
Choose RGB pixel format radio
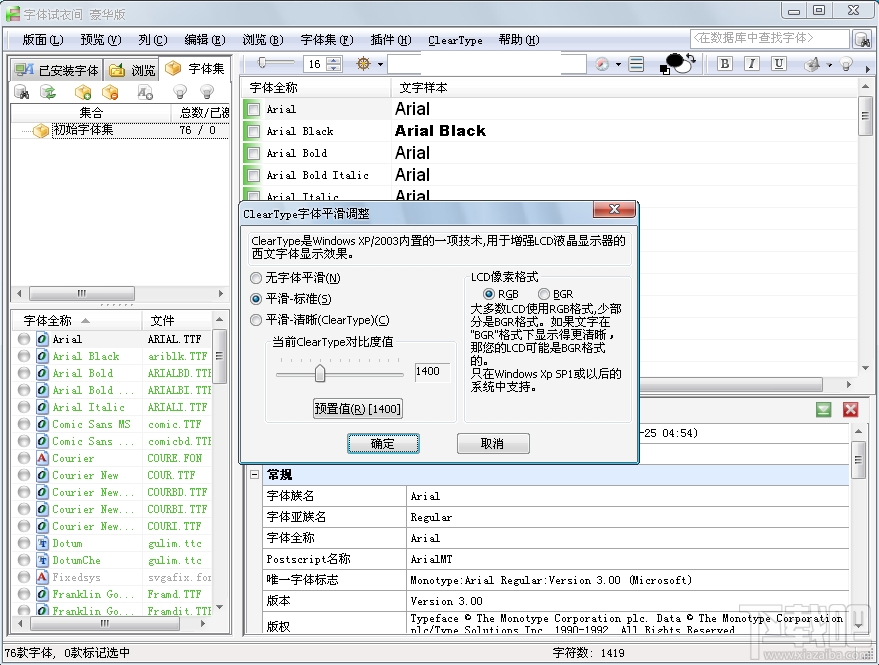click(489, 294)
